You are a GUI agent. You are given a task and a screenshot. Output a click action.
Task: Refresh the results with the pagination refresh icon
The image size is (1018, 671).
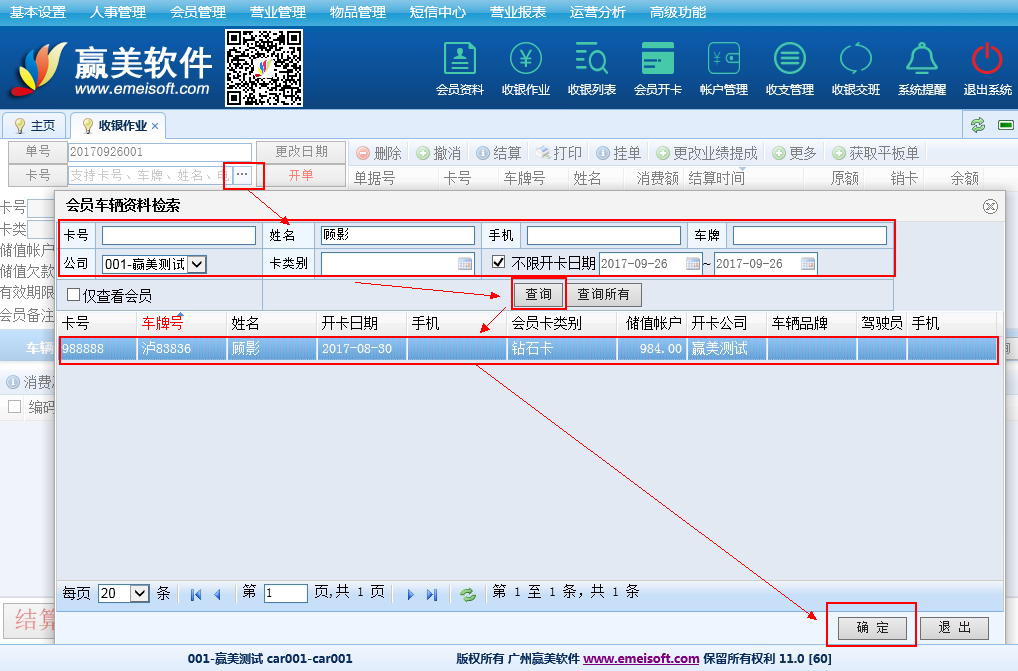coord(467,594)
